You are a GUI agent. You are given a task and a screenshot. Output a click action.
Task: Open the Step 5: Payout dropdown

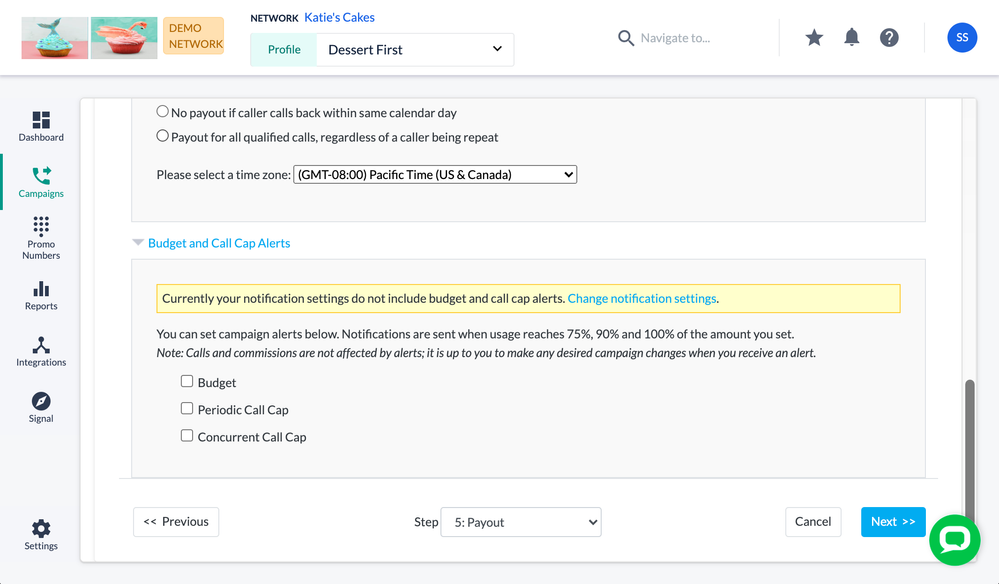(x=520, y=522)
